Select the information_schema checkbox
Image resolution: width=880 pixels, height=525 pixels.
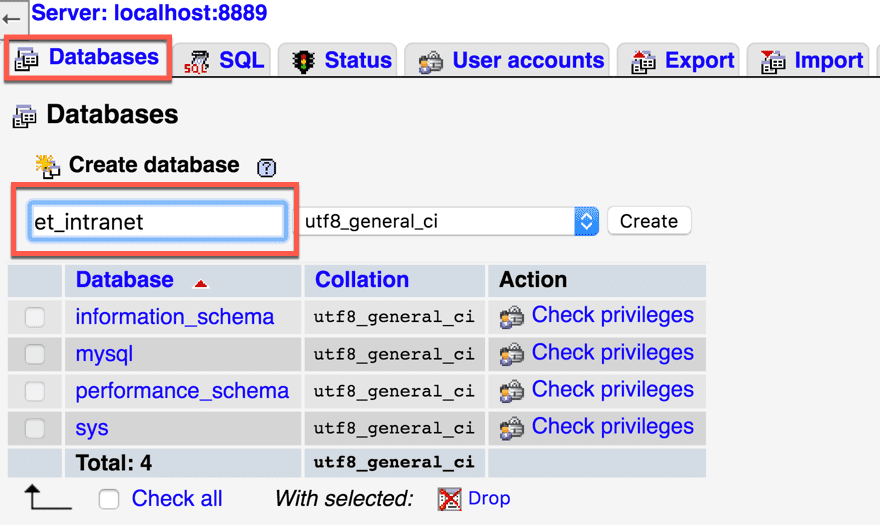click(35, 318)
